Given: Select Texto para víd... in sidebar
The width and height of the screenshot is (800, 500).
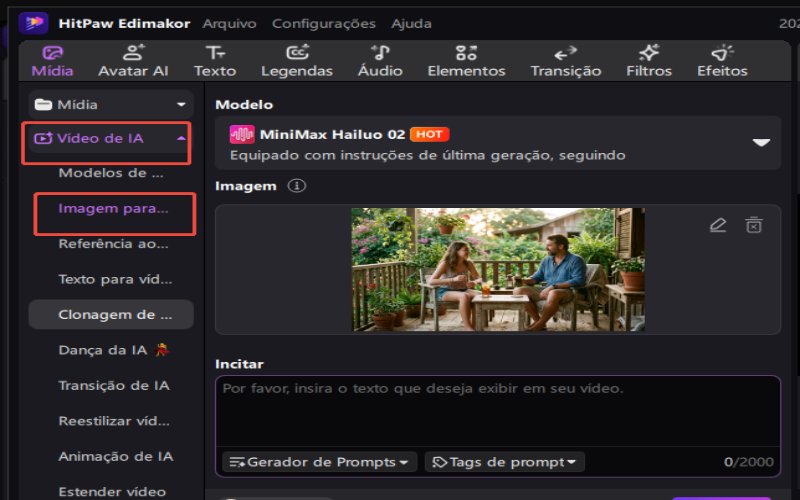Looking at the screenshot, I should point(115,280).
